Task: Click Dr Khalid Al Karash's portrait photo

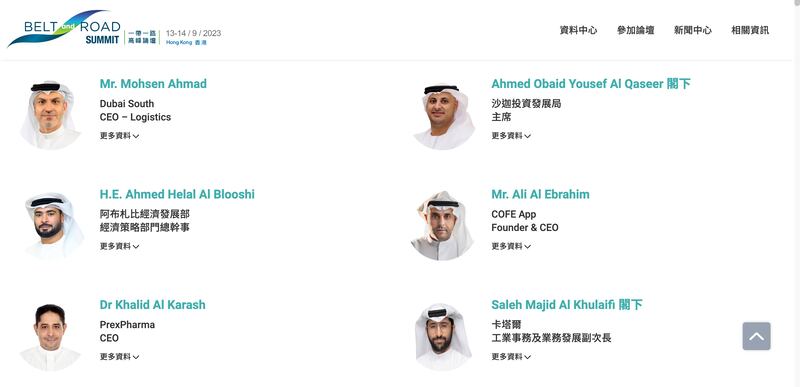Action: pyautogui.click(x=50, y=337)
